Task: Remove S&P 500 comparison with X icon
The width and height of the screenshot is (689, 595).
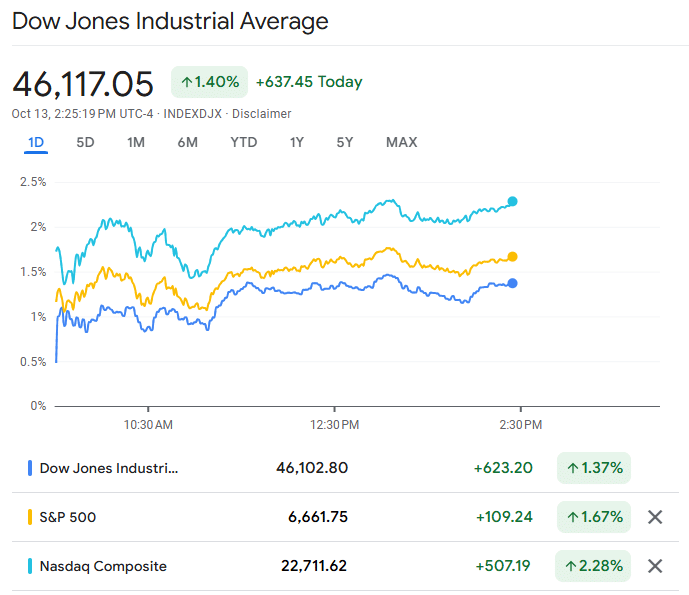Action: pyautogui.click(x=655, y=517)
